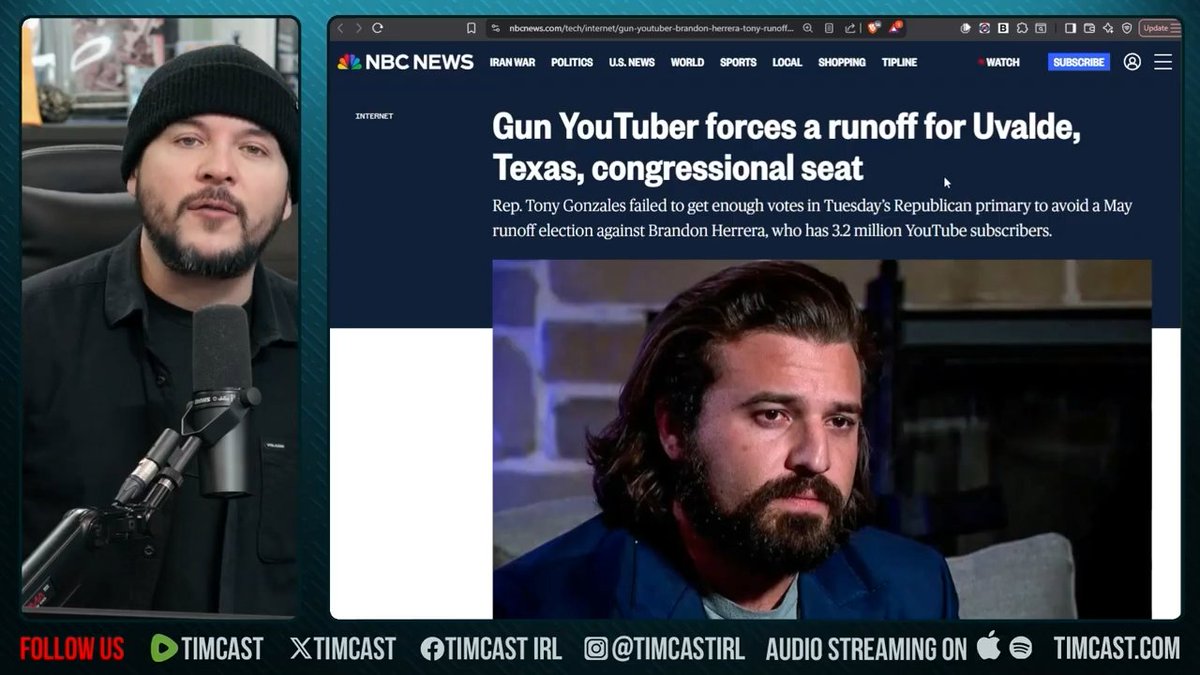This screenshot has height=675, width=1200.
Task: Click the browser reload icon
Action: [377, 28]
